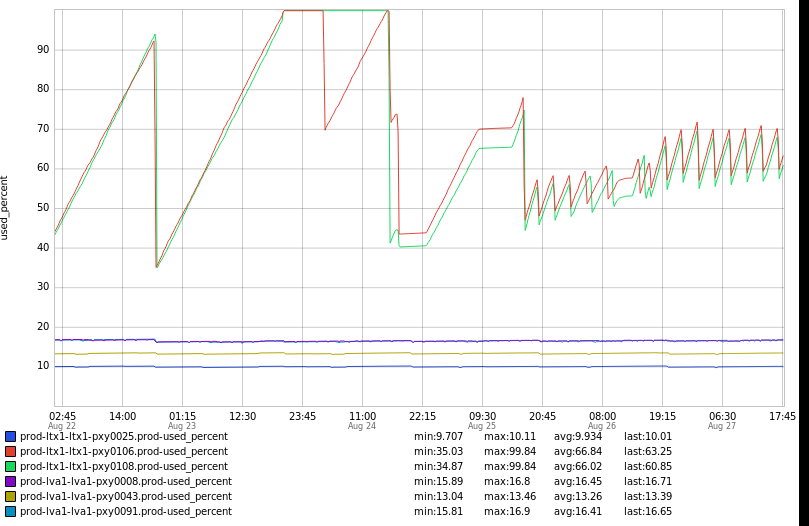The image size is (809, 526).
Task: Select the prod-lva1-lva1-pxy0091 legend label
Action: click(x=125, y=511)
